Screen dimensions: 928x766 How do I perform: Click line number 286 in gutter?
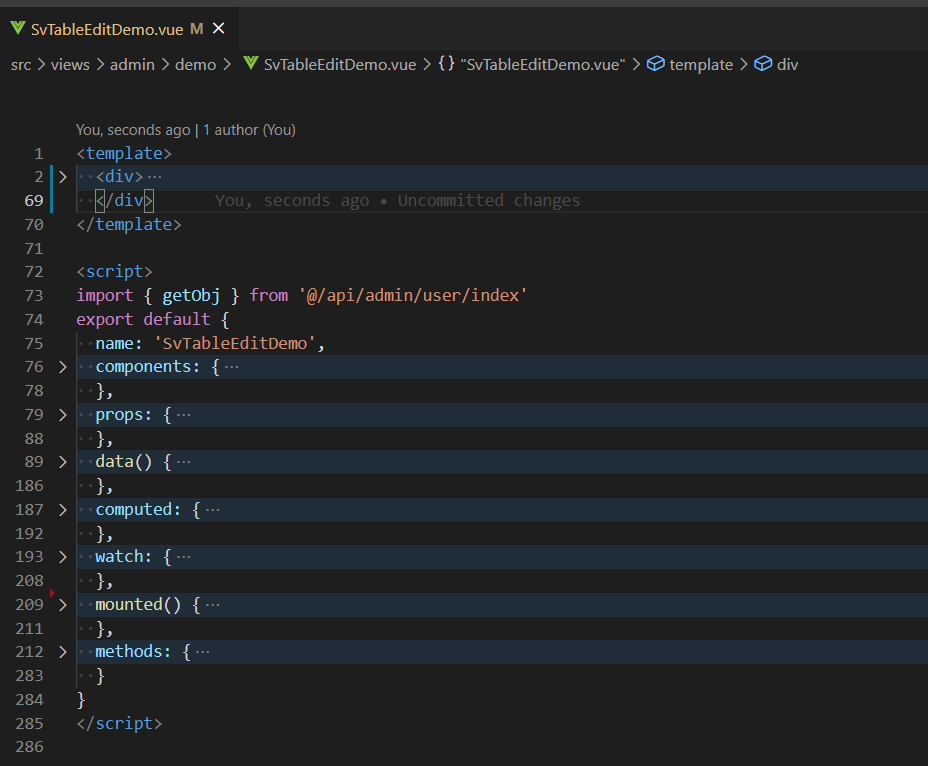pos(29,746)
